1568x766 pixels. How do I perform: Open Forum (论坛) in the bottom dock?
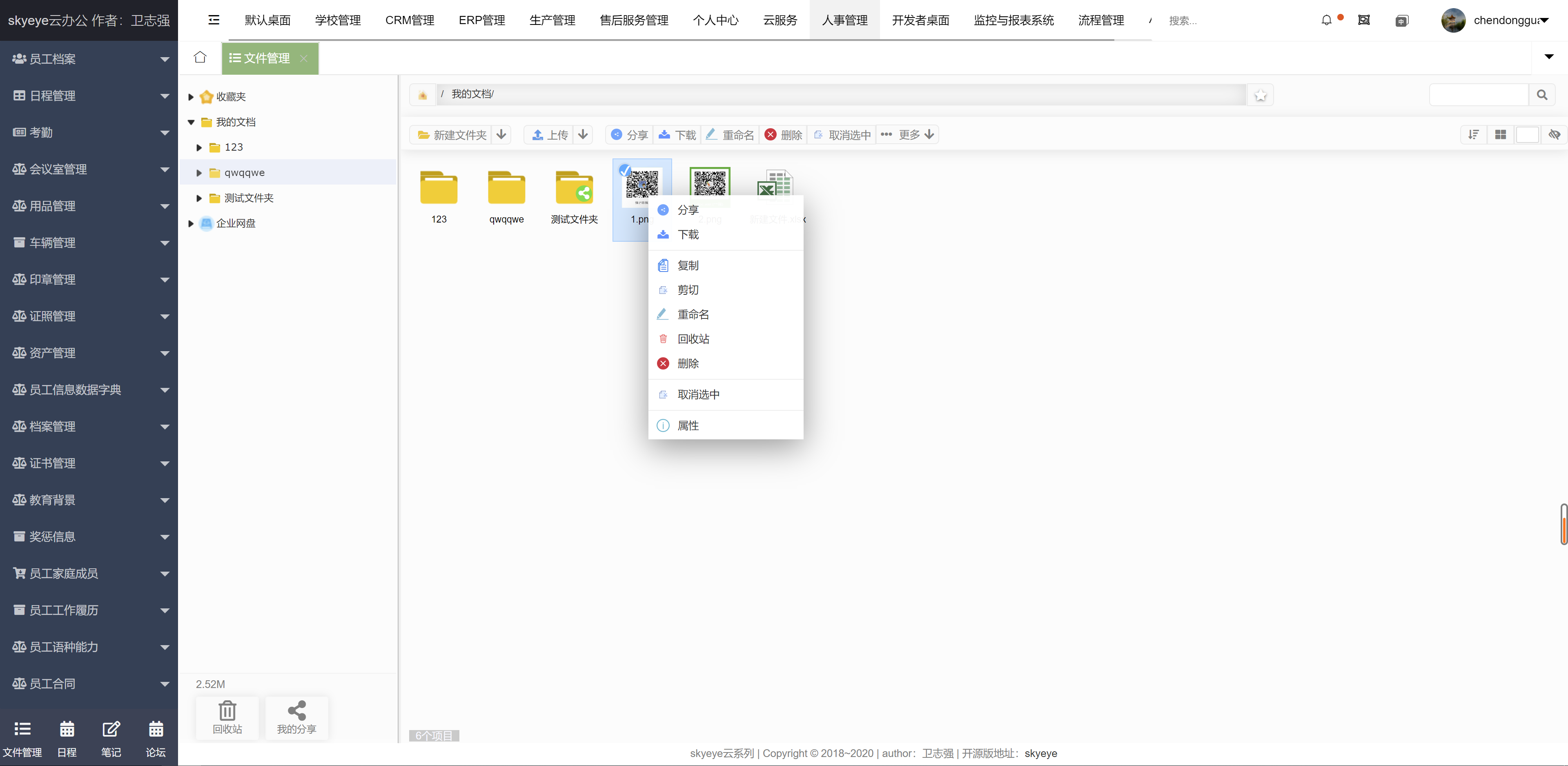[156, 737]
